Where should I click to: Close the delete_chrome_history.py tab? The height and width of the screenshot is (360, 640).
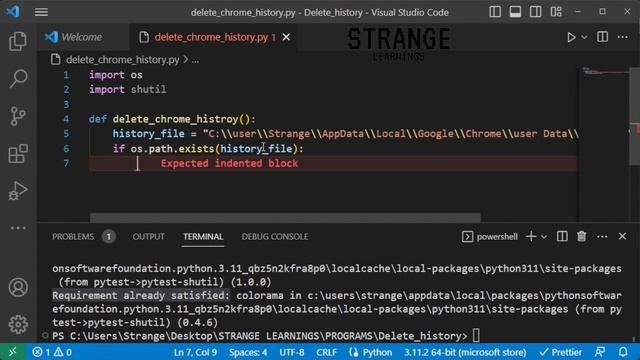[287, 37]
